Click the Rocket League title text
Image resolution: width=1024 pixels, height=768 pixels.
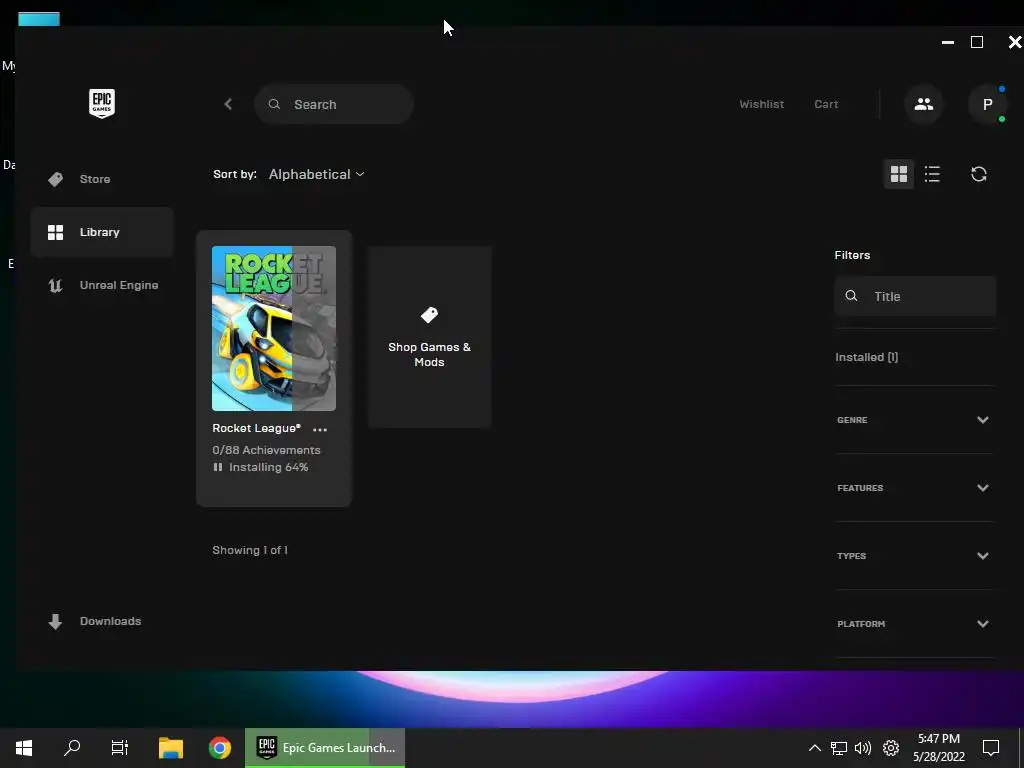click(256, 428)
